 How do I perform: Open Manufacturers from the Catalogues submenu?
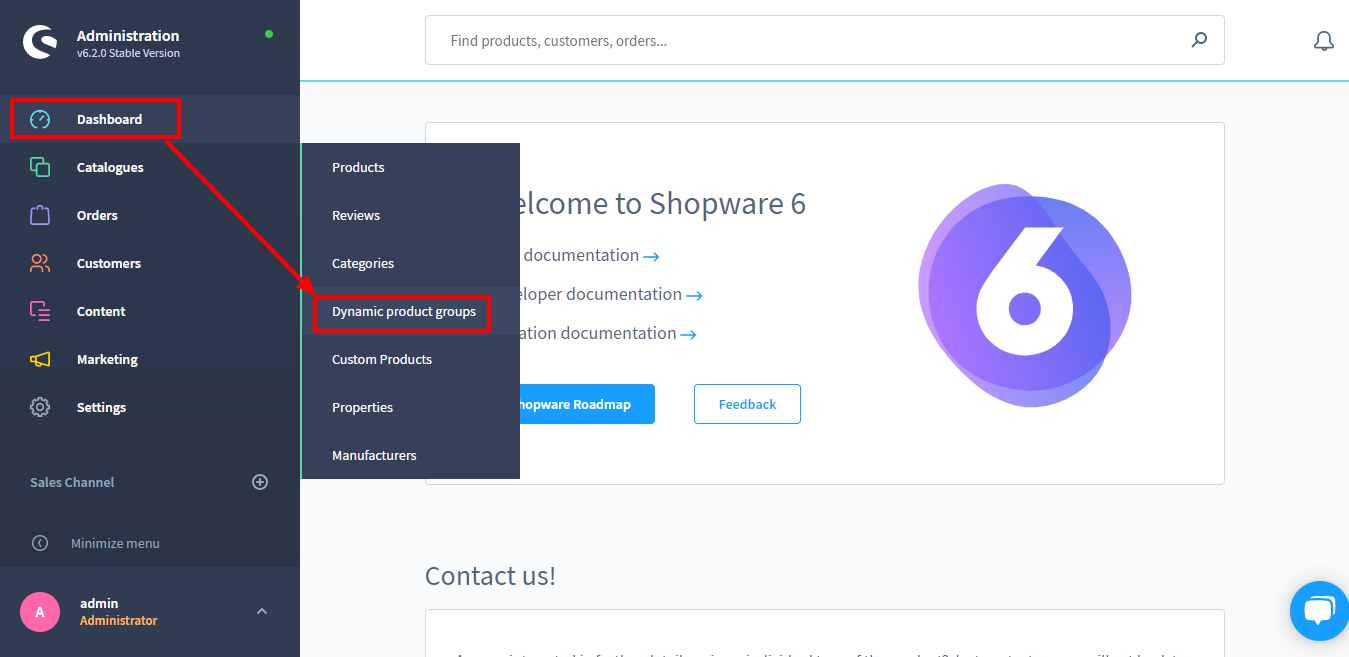coord(374,455)
